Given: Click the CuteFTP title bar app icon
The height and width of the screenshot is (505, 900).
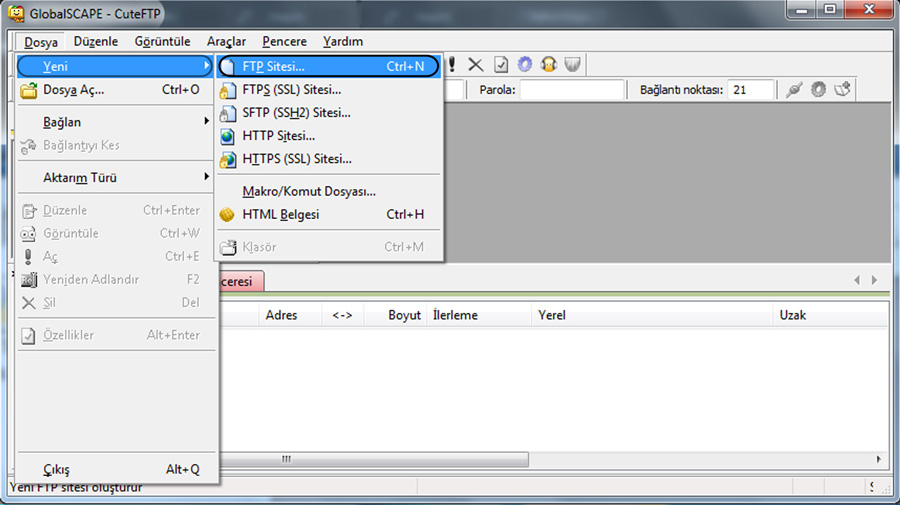Looking at the screenshot, I should tap(16, 13).
